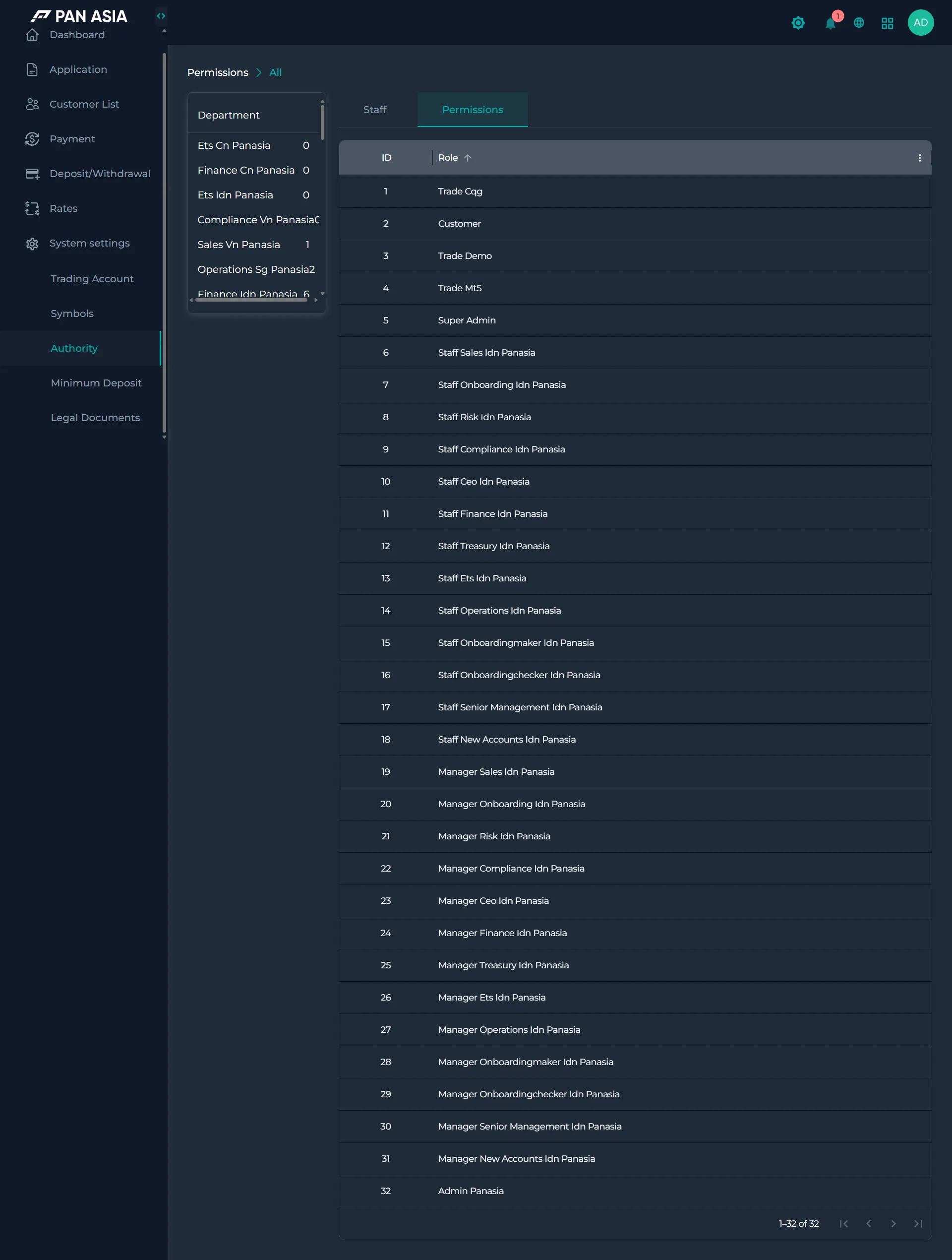Click the All breadcrumb link
This screenshot has width=952, height=1260.
pyautogui.click(x=276, y=72)
